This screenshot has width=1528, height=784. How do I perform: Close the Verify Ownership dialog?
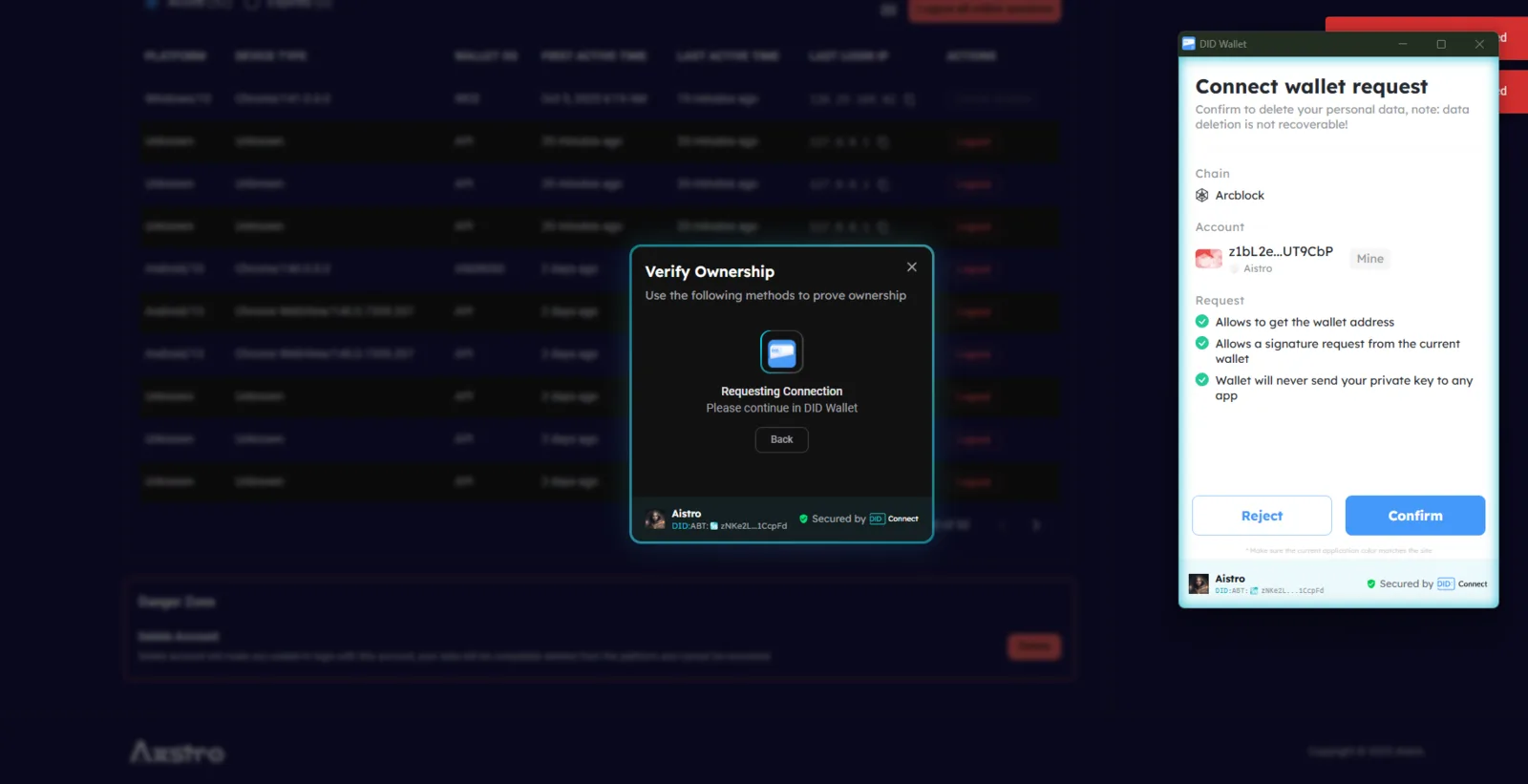(x=912, y=267)
